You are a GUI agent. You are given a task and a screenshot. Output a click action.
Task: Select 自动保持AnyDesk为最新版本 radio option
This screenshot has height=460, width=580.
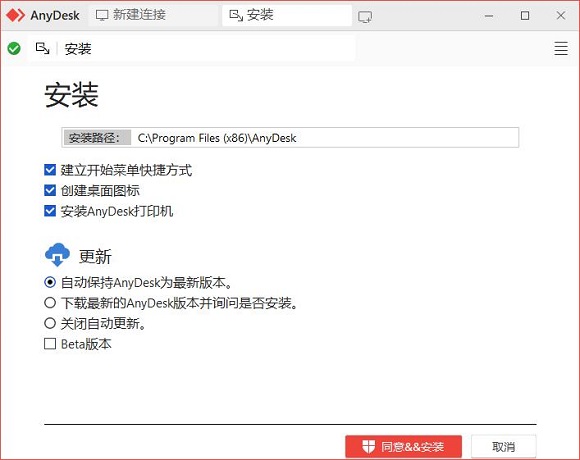[x=50, y=283]
